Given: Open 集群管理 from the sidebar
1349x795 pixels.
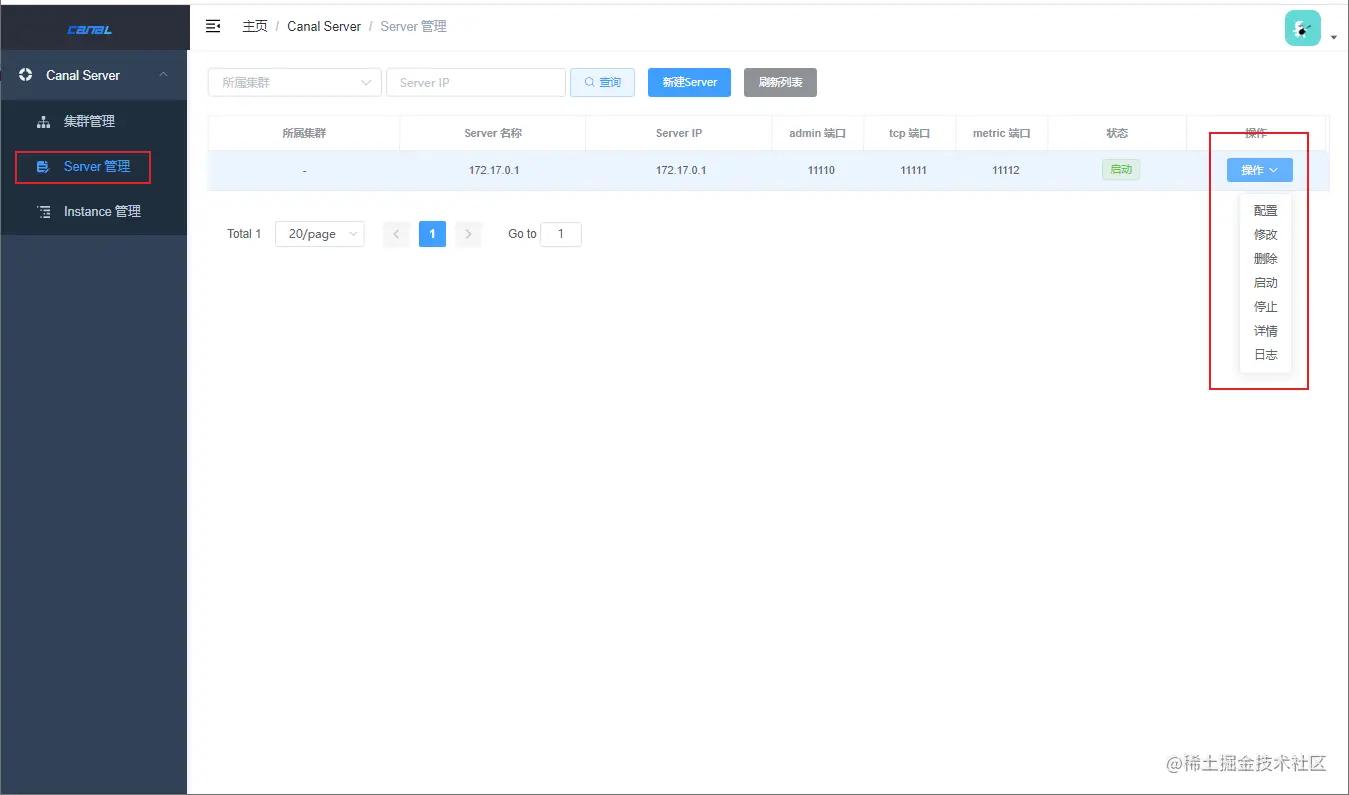Looking at the screenshot, I should tap(89, 121).
